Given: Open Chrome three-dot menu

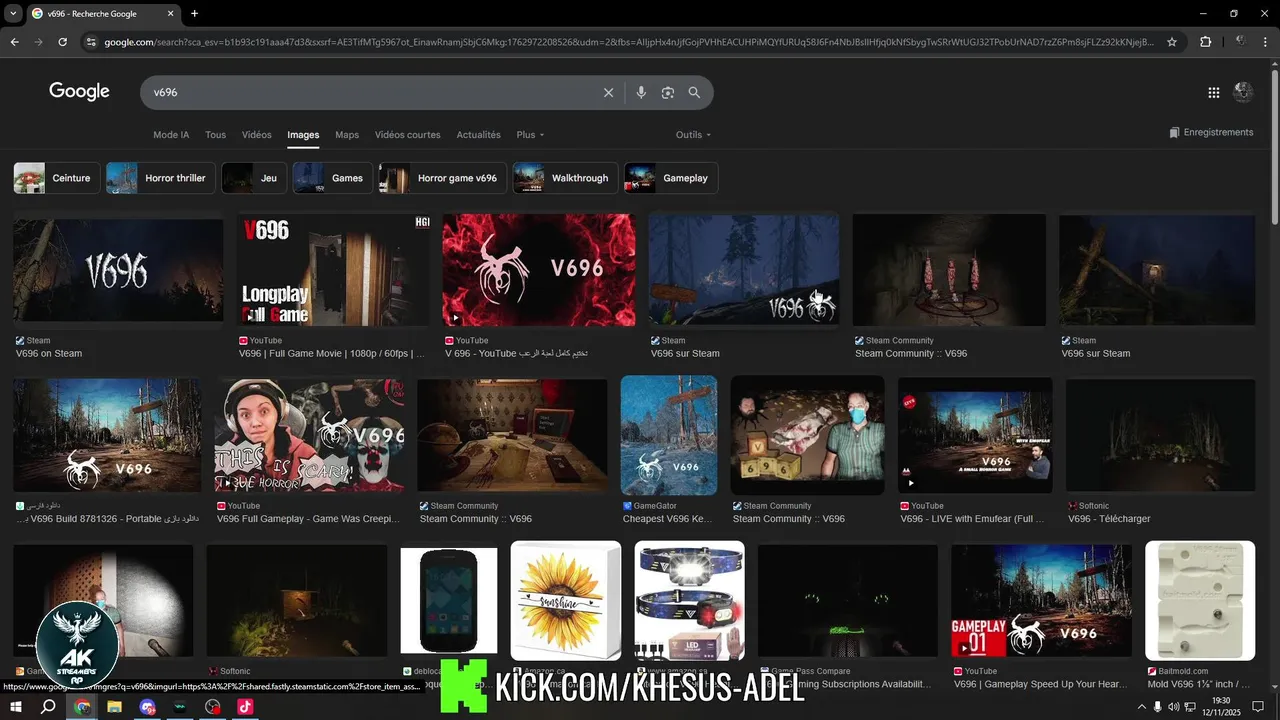Looking at the screenshot, I should point(1266,42).
